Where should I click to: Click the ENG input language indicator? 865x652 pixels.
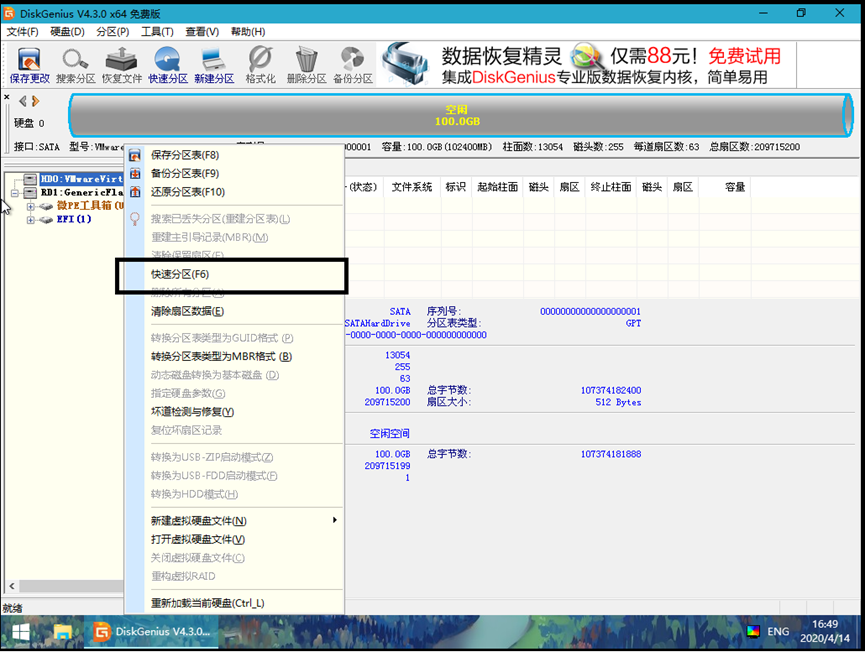(778, 632)
